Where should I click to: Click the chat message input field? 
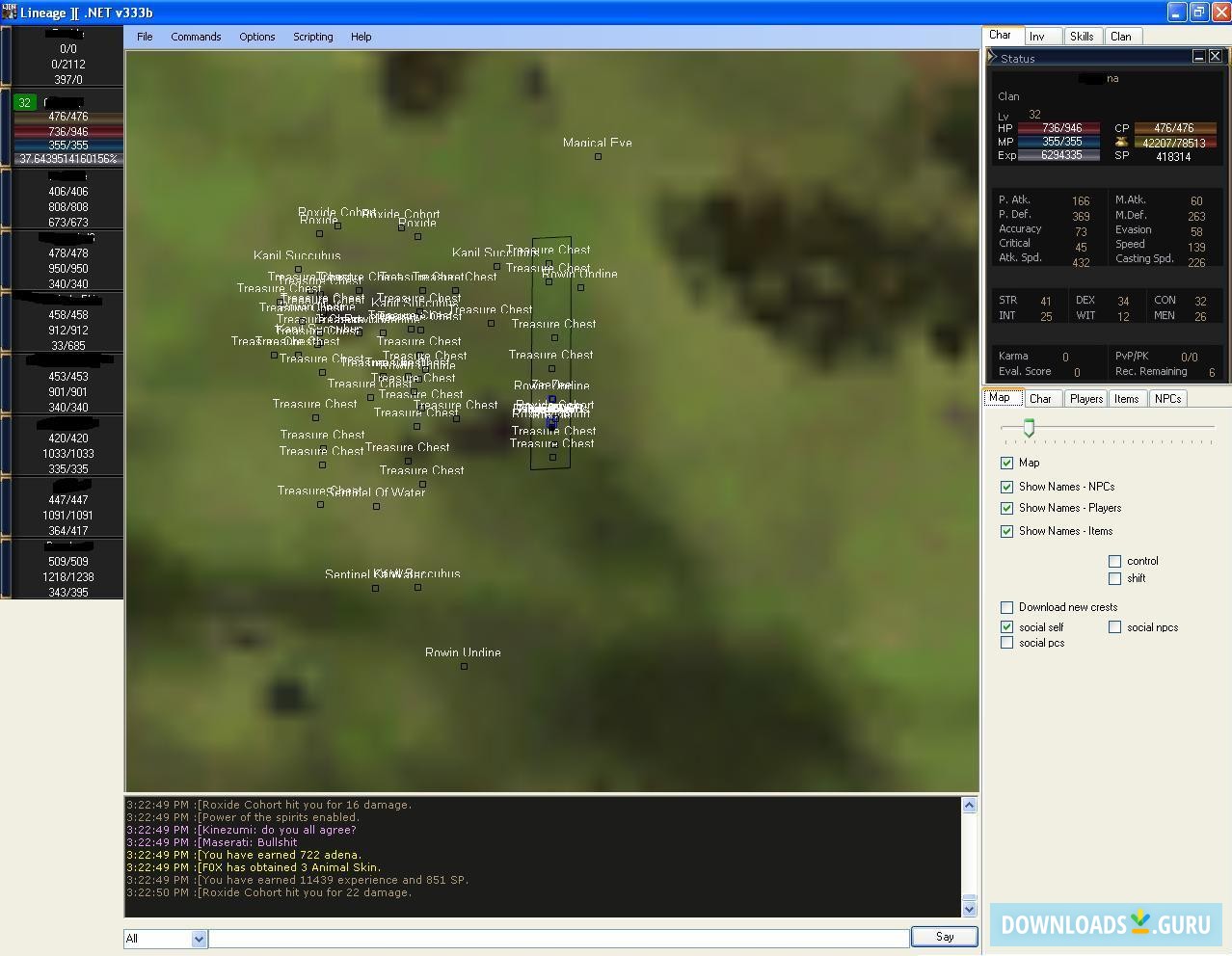point(559,938)
